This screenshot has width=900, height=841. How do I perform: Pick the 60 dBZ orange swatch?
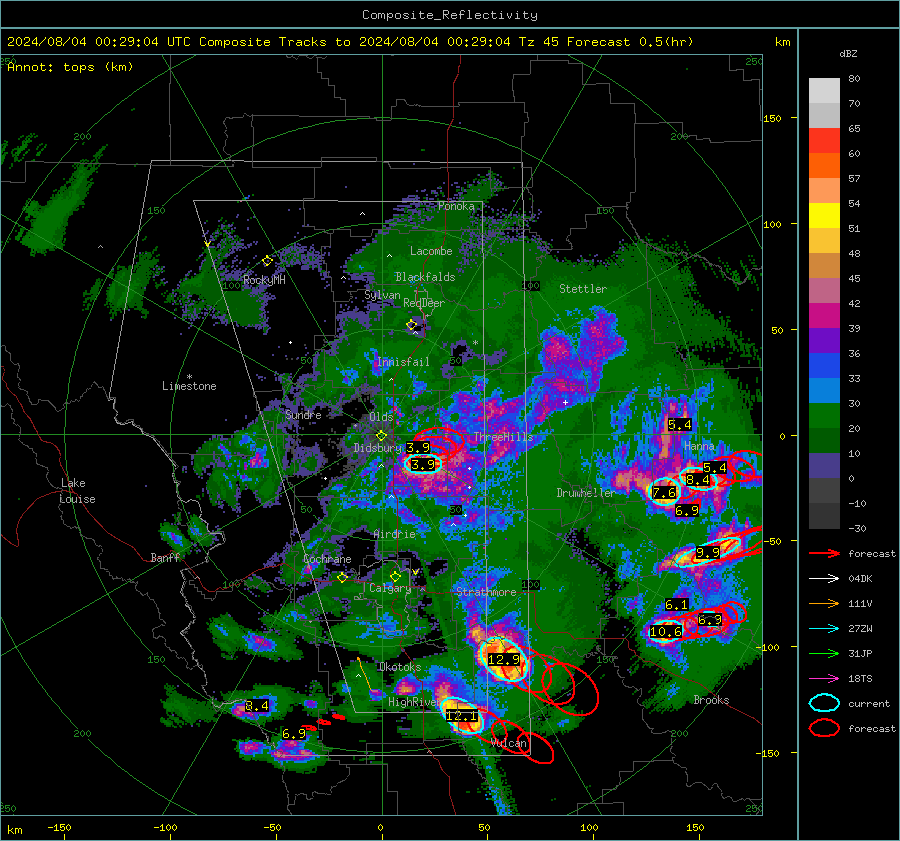pyautogui.click(x=824, y=165)
